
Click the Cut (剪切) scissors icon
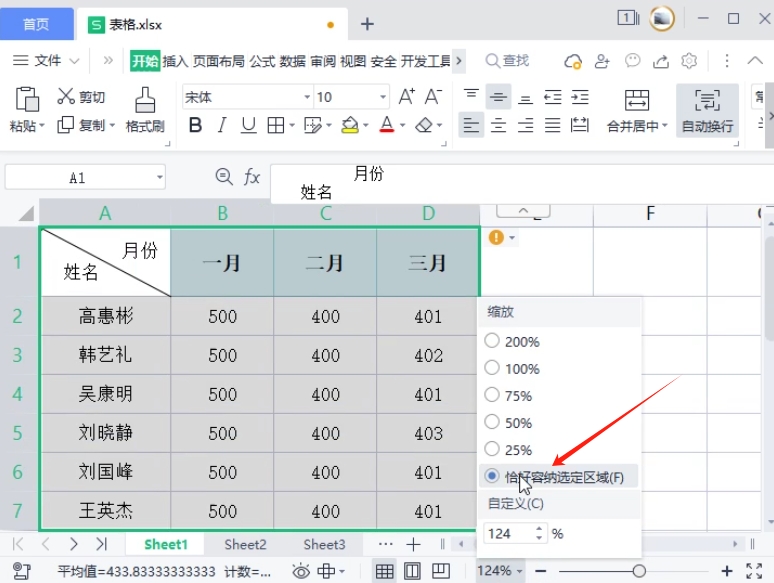(67, 97)
